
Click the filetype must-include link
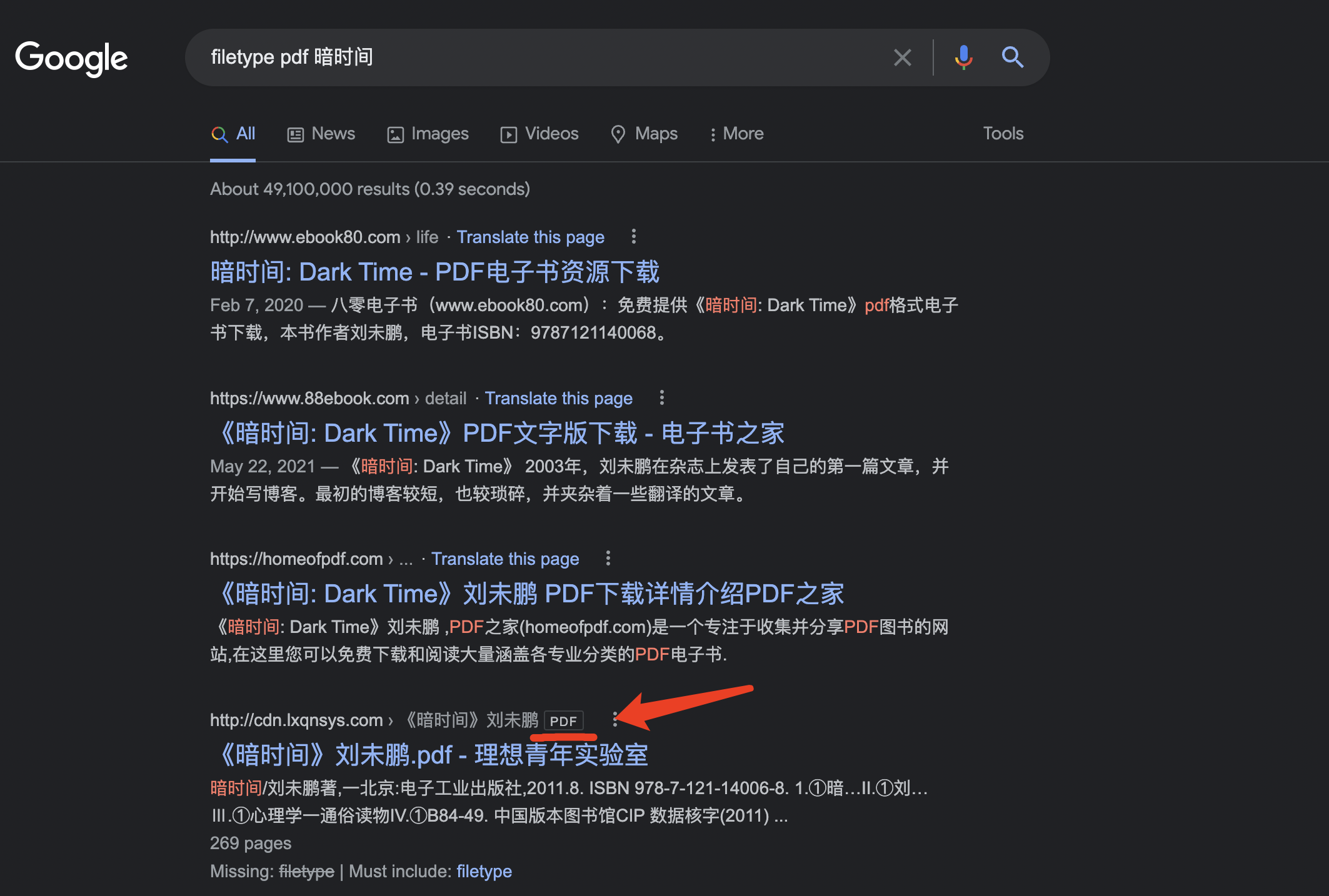click(484, 871)
